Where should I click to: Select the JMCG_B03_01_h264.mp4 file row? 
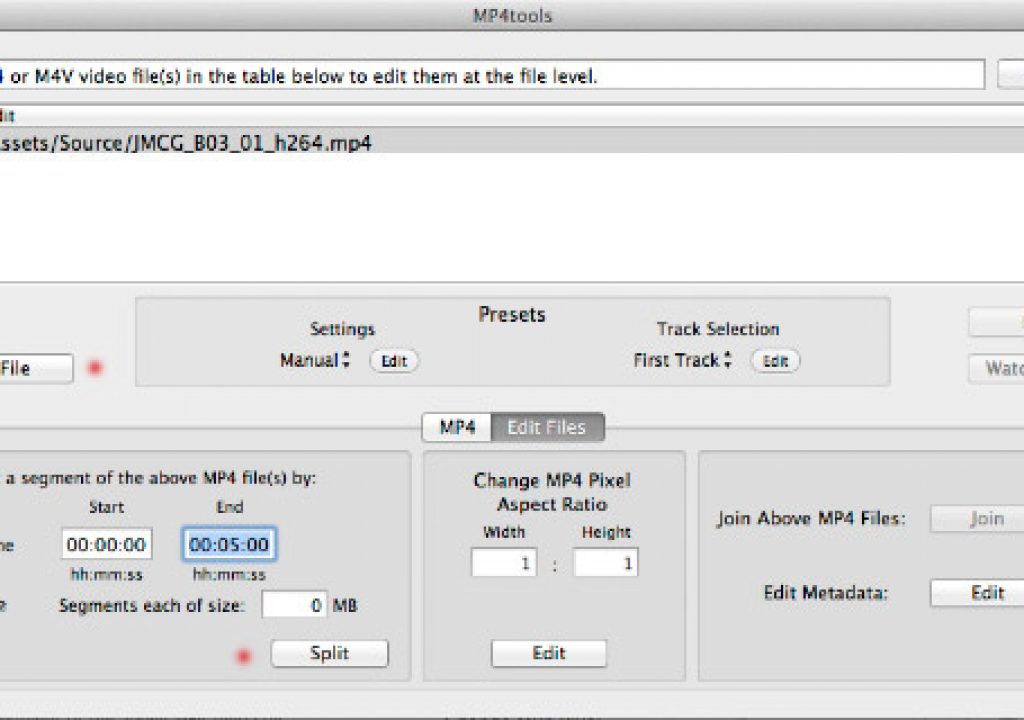tap(512, 142)
